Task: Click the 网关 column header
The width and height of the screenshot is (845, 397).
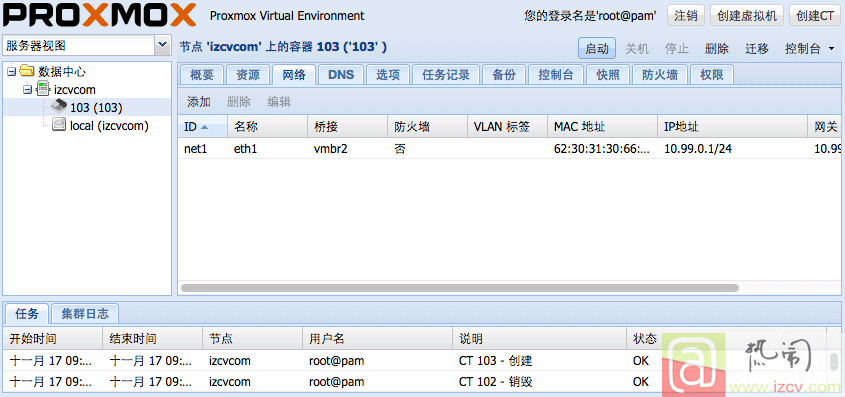Action: click(826, 127)
